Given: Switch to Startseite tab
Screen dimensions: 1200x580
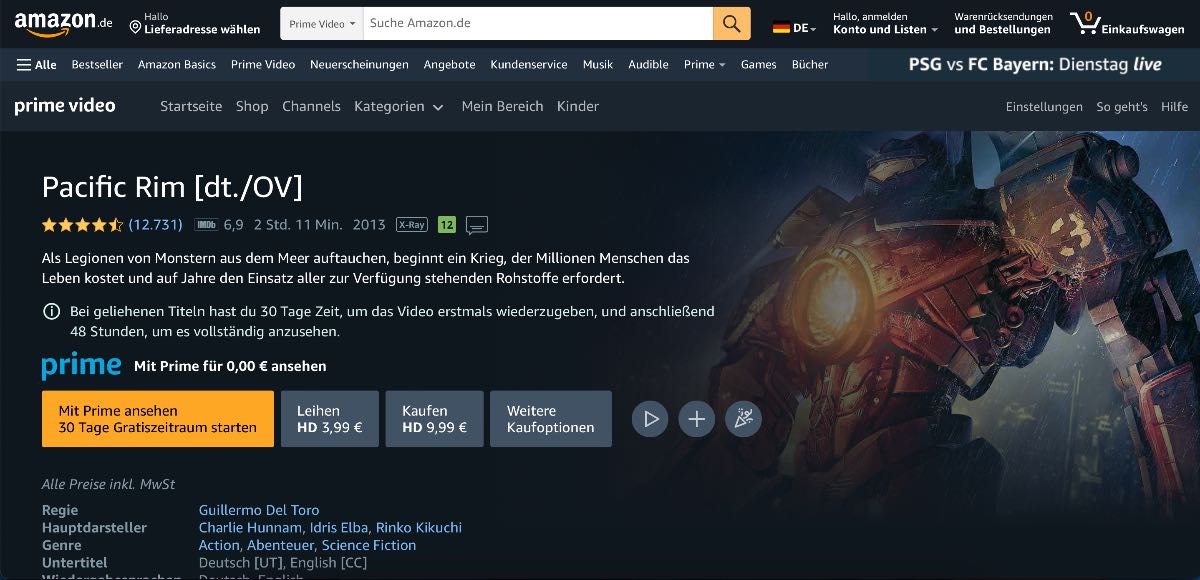Looking at the screenshot, I should pyautogui.click(x=191, y=106).
